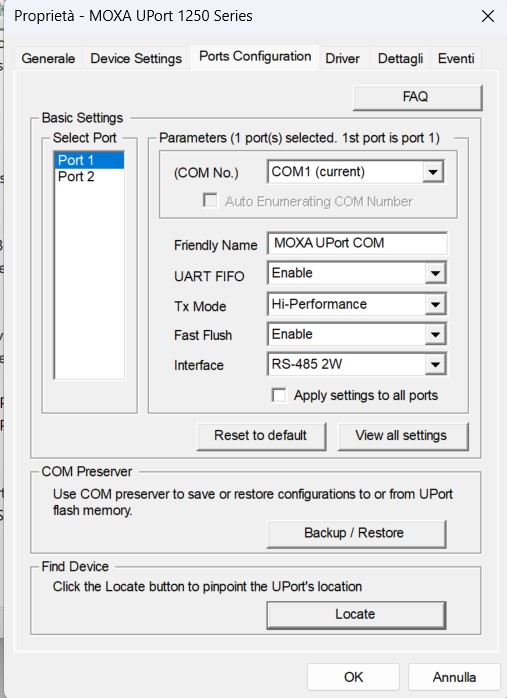The width and height of the screenshot is (507, 698).
Task: Click Locate to find the UPort
Action: point(356,615)
